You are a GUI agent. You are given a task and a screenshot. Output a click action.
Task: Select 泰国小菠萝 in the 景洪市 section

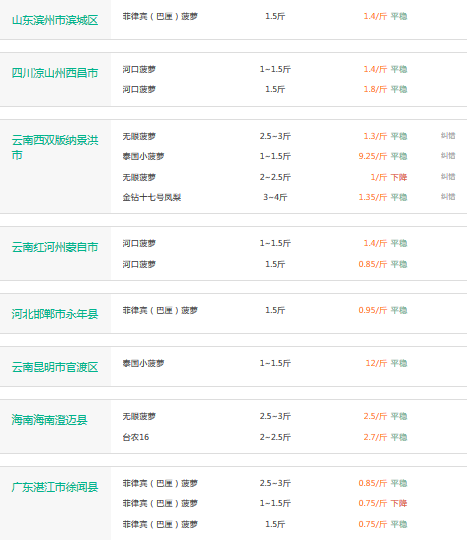click(144, 156)
